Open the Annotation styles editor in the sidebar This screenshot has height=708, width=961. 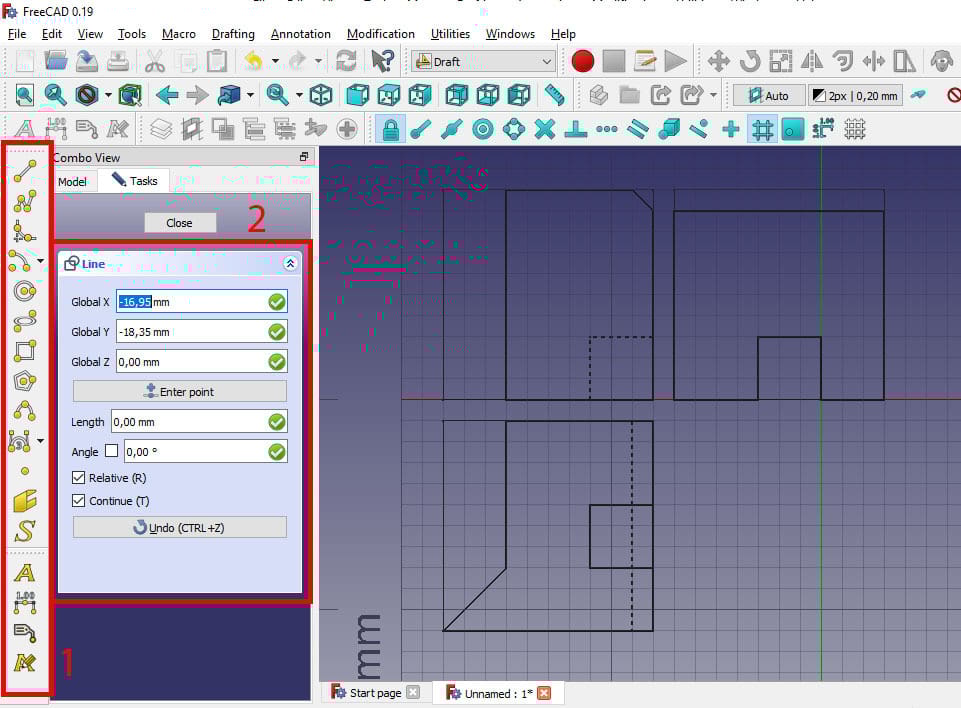point(25,663)
